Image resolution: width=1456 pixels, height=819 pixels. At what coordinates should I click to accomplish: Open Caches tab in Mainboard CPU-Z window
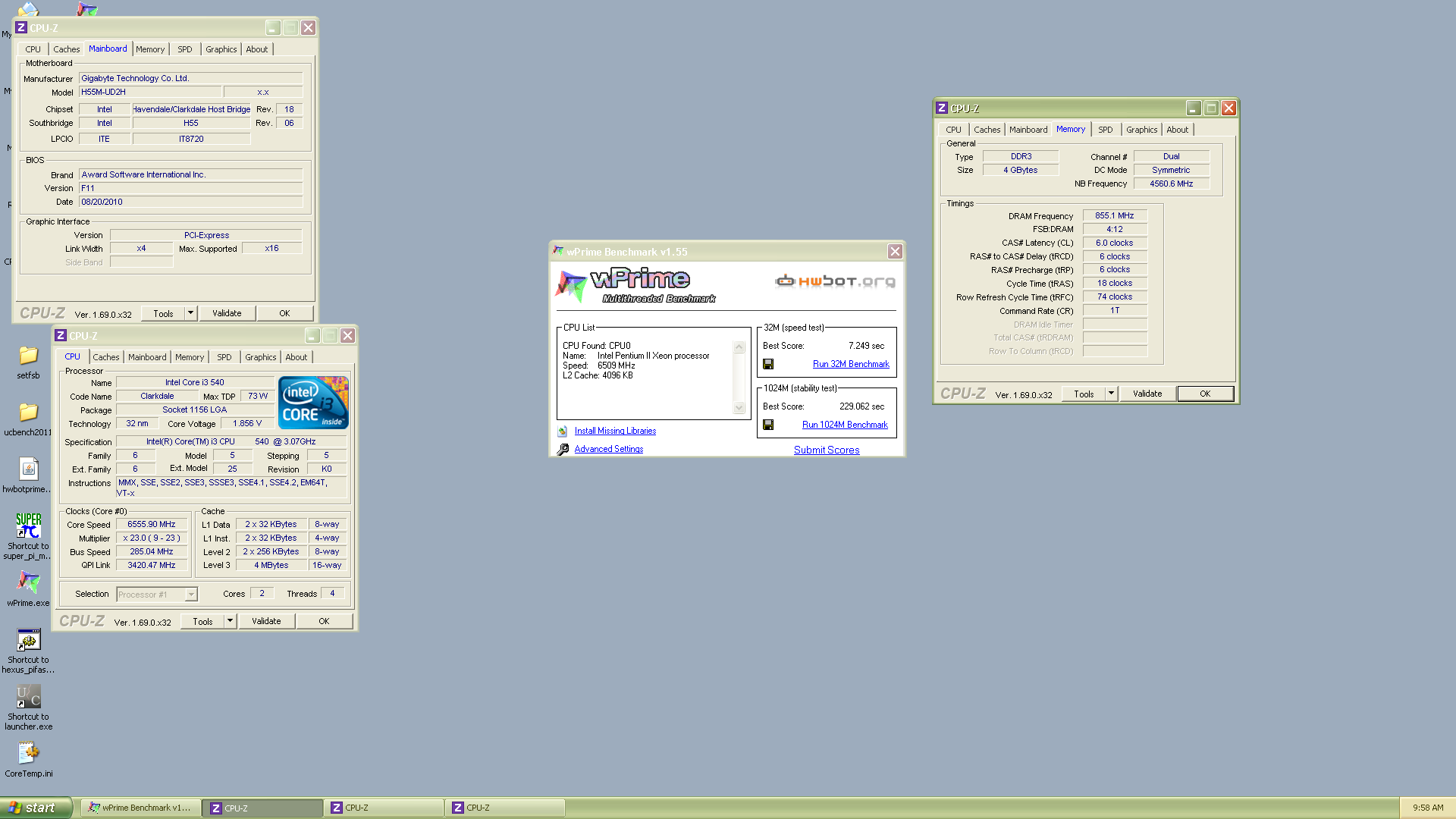click(66, 49)
